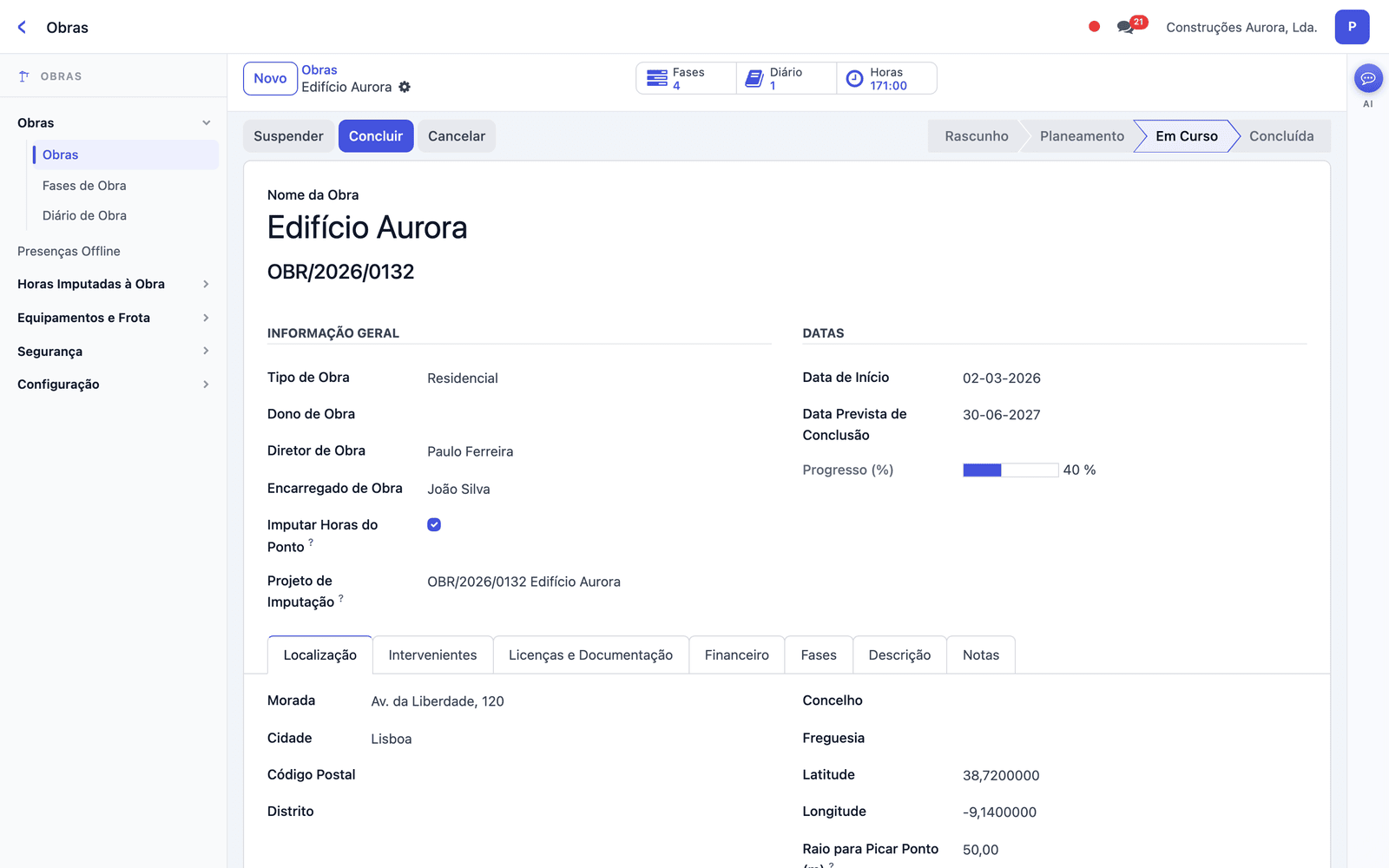The height and width of the screenshot is (868, 1389).
Task: Open the user avatar P menu
Action: [x=1352, y=27]
